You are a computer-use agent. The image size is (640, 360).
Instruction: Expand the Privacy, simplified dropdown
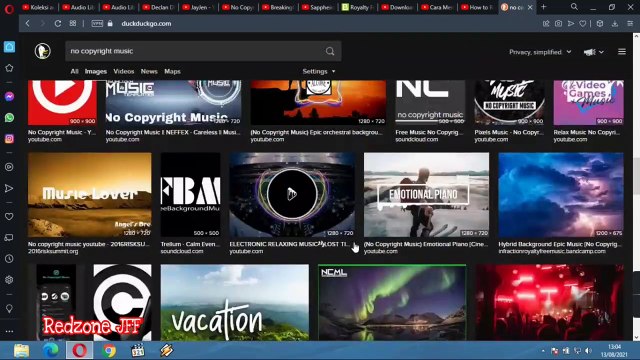540,52
